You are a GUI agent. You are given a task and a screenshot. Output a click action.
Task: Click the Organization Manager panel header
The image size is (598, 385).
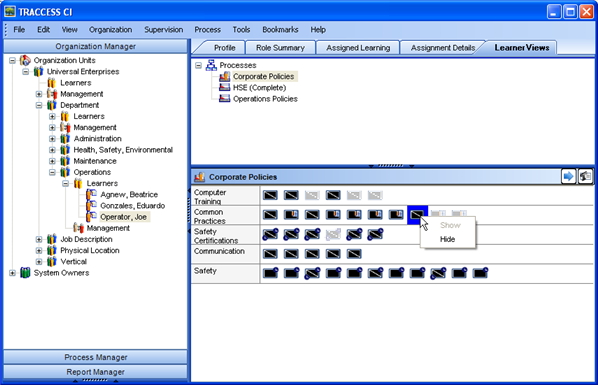pyautogui.click(x=95, y=46)
